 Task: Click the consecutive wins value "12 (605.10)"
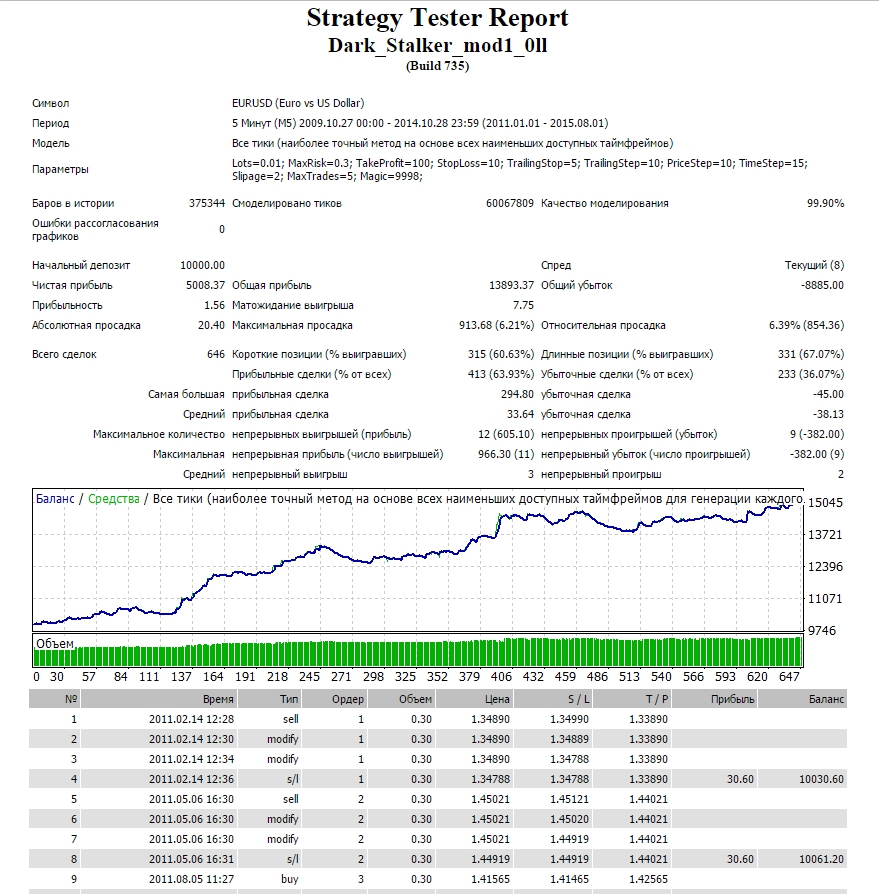tap(506, 434)
